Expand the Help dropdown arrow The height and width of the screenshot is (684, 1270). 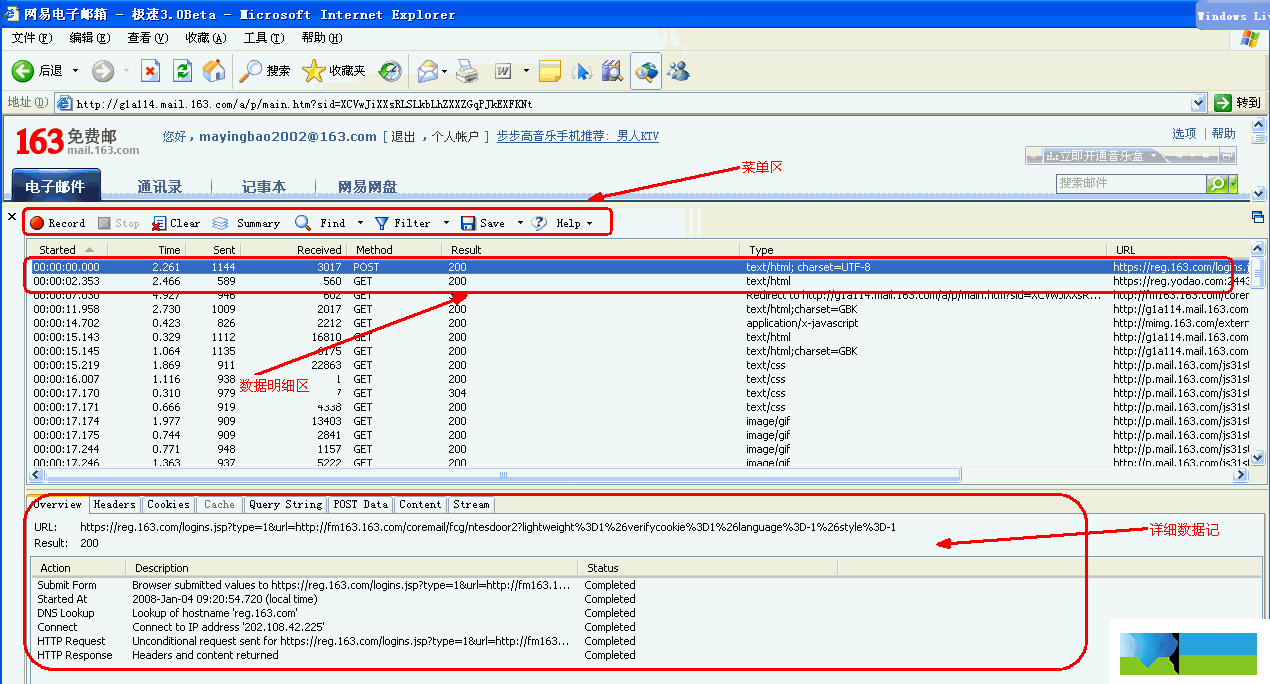point(589,223)
